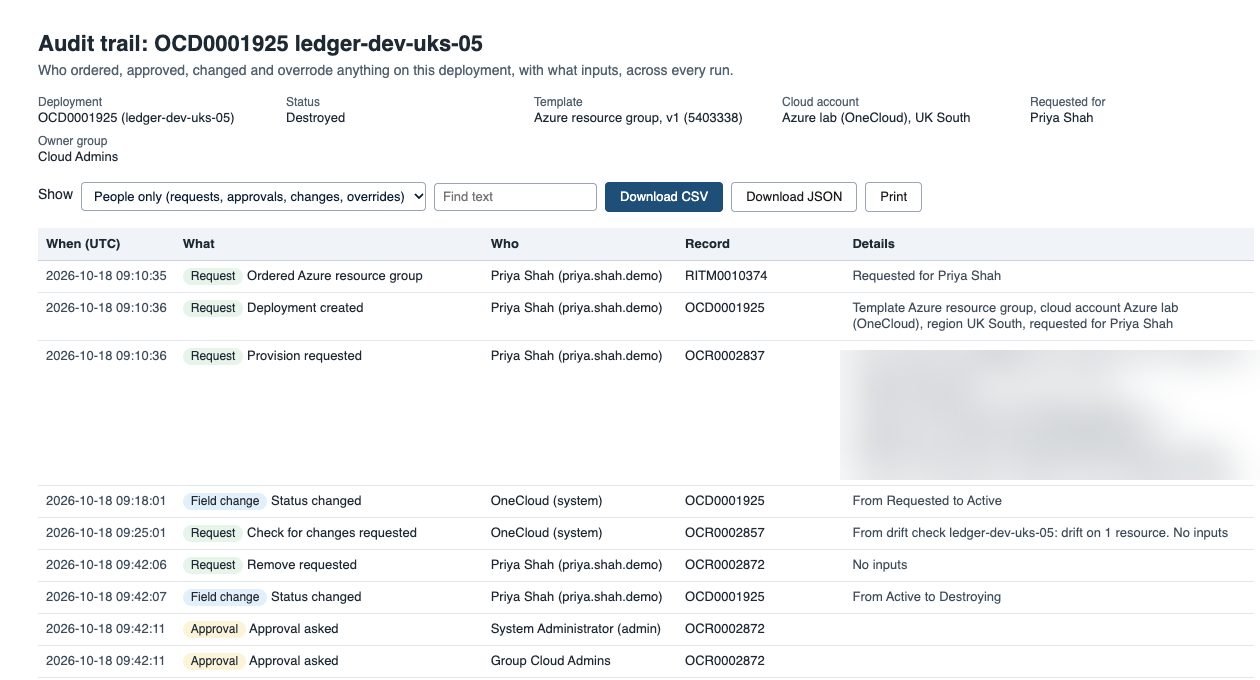The height and width of the screenshot is (680, 1260).
Task: Click the Field change badge in the 09:18:01 row
Action: click(225, 501)
